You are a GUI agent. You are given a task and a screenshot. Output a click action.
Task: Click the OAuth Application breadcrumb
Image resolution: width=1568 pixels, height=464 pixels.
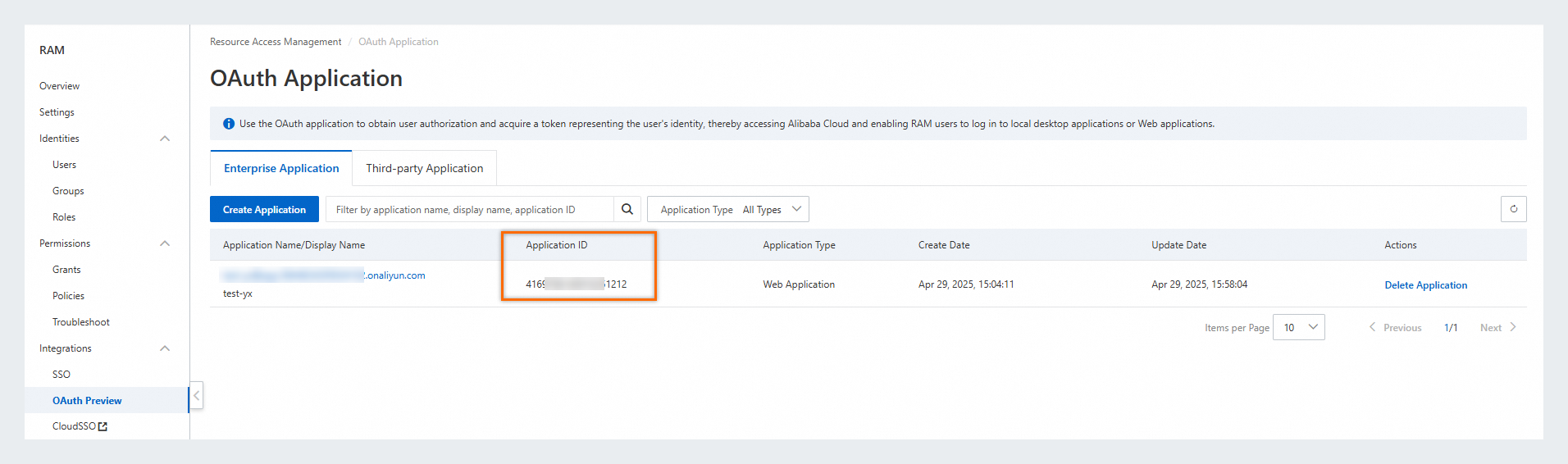399,42
